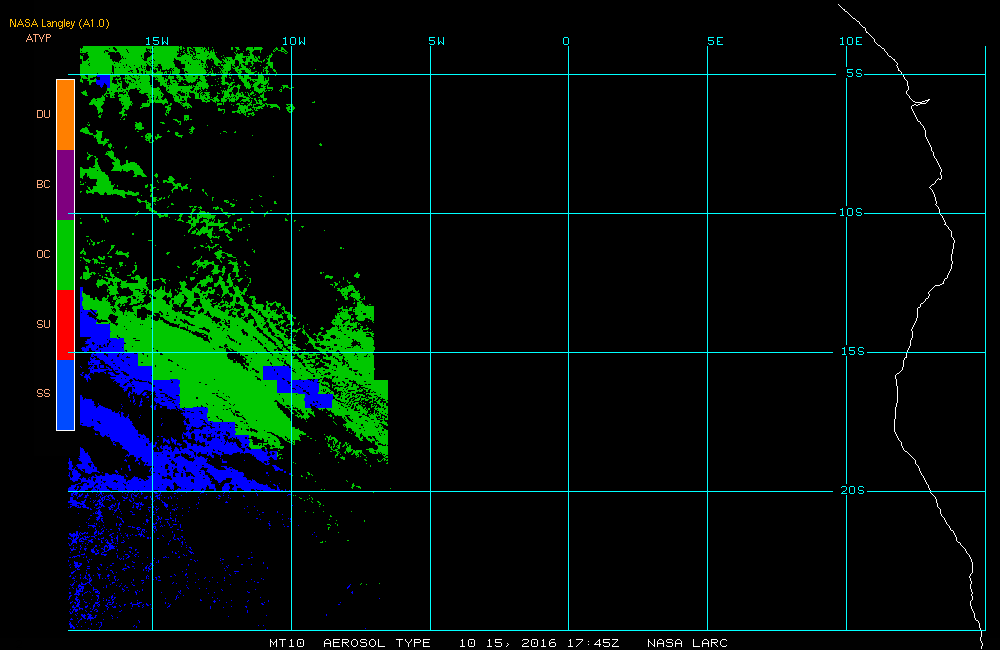Click the AEROSOL TYPE caption text

coord(376,643)
